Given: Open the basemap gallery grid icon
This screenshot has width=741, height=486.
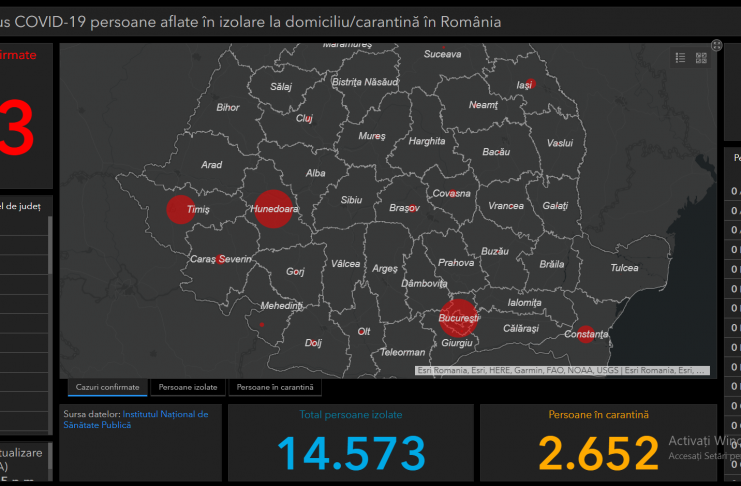Looking at the screenshot, I should (701, 58).
